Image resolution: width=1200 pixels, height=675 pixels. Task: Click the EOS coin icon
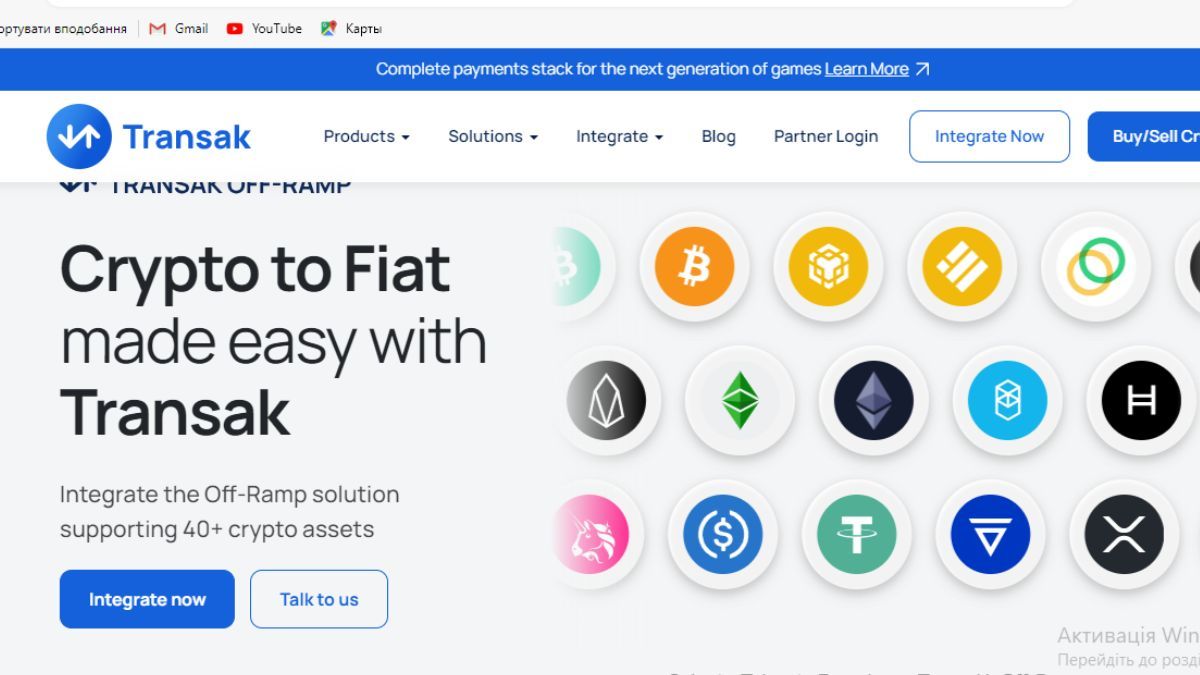pyautogui.click(x=606, y=401)
